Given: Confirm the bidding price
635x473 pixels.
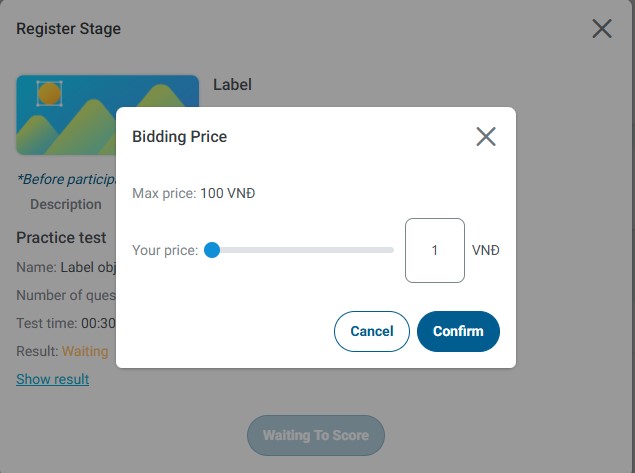Looking at the screenshot, I should 458,331.
